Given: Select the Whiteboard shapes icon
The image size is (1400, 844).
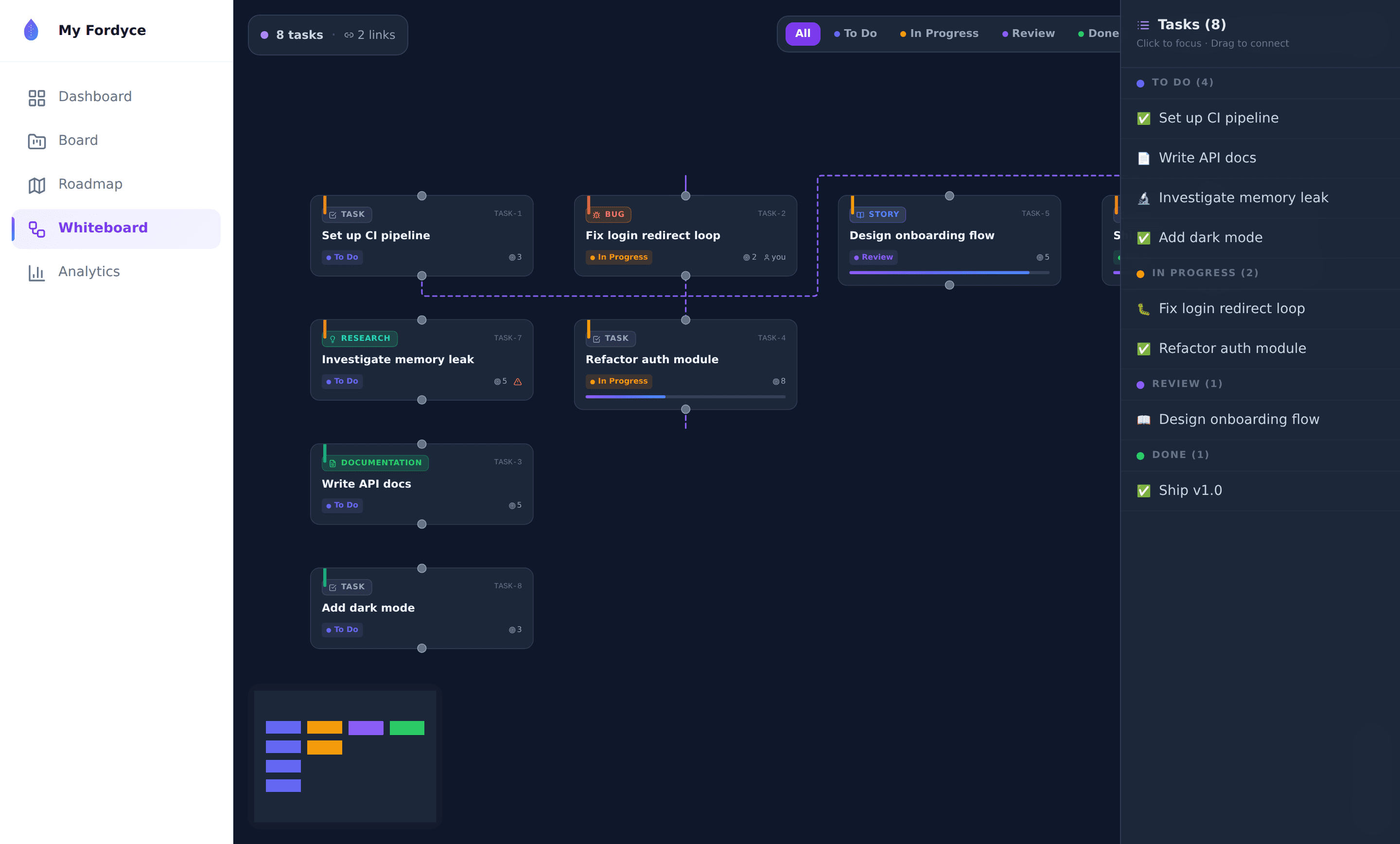Looking at the screenshot, I should tap(37, 229).
